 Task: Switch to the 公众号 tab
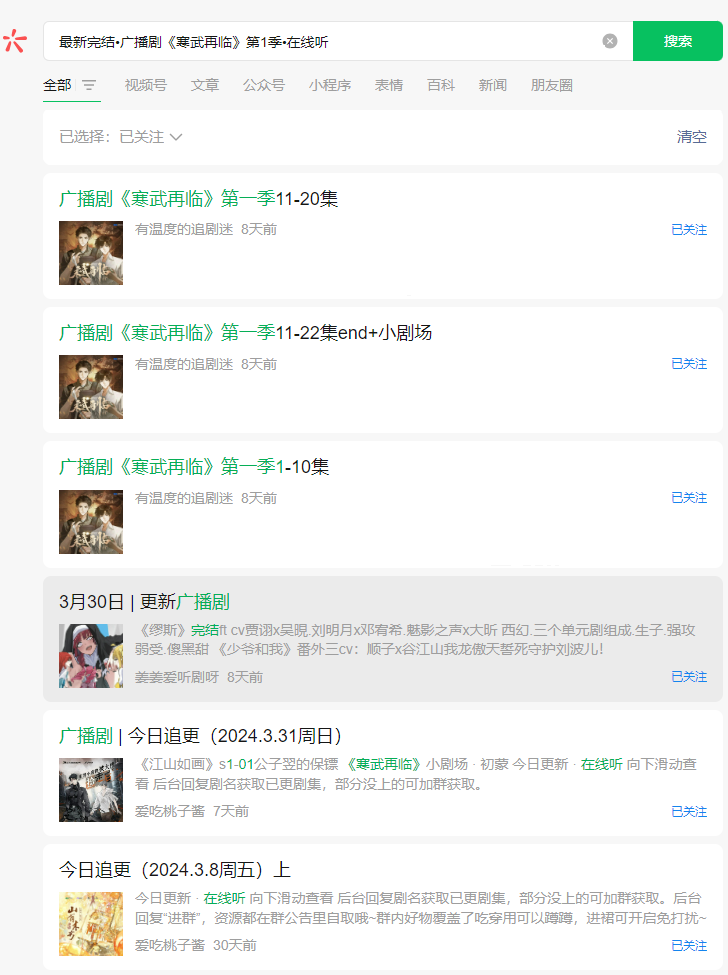click(264, 85)
